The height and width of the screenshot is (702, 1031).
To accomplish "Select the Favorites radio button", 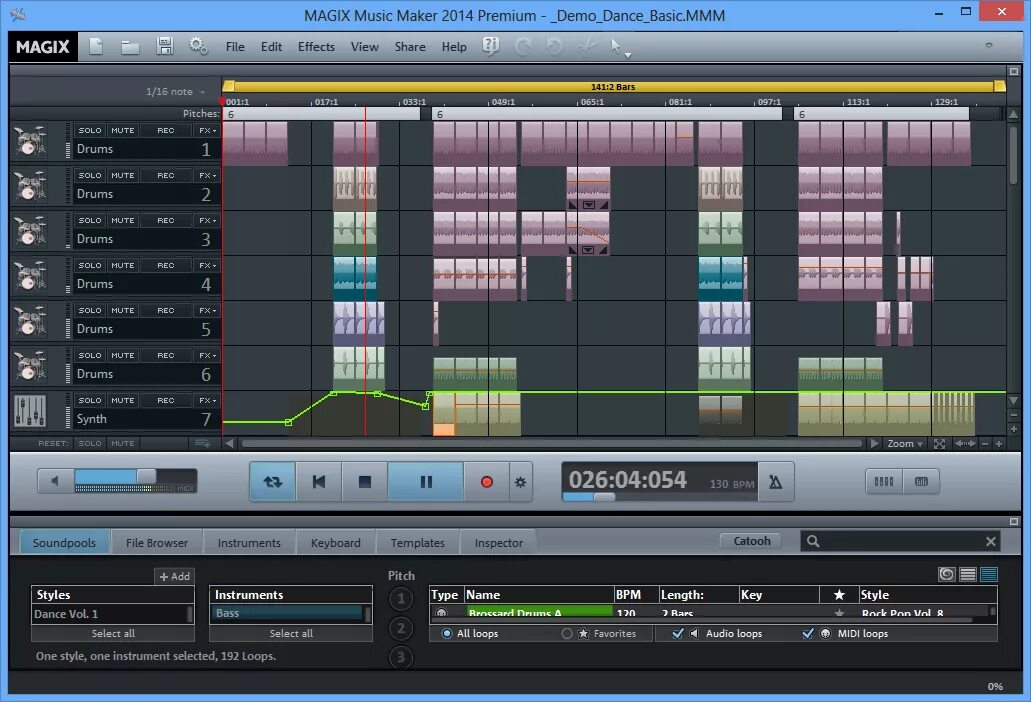I will tap(567, 634).
